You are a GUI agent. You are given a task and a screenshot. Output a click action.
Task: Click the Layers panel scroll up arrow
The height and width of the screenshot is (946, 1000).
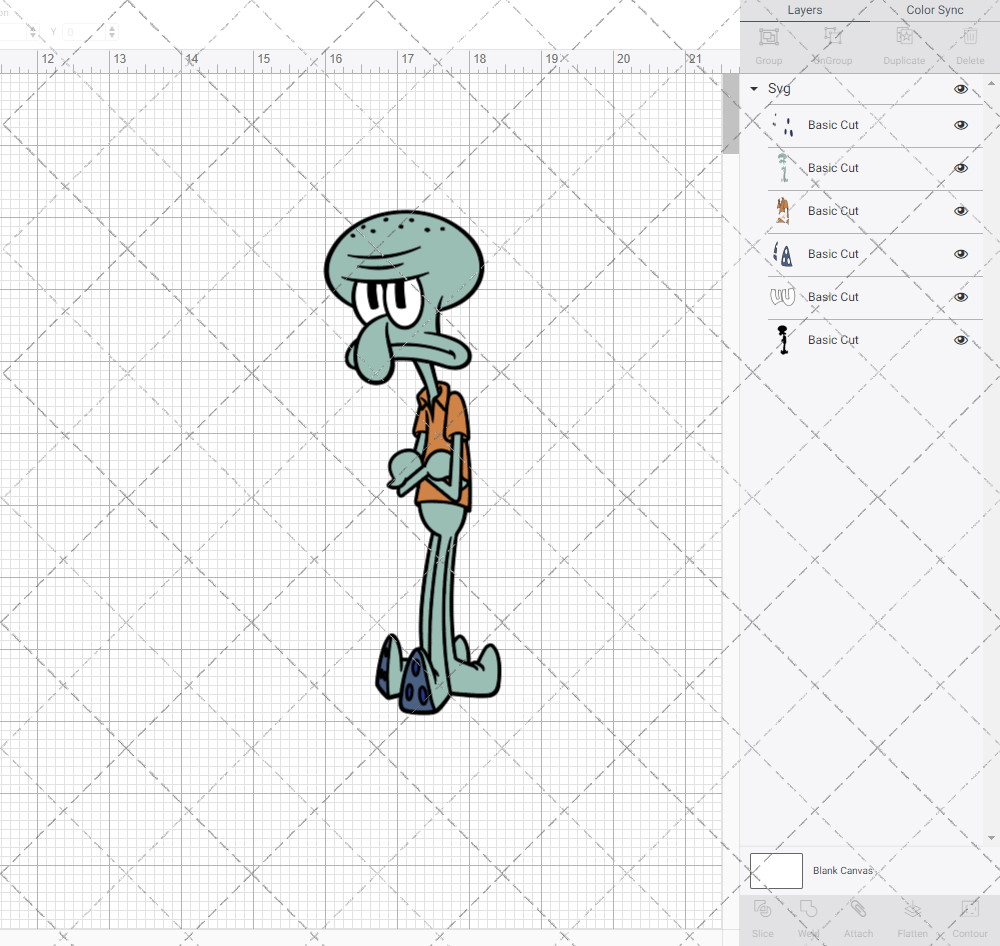click(990, 84)
